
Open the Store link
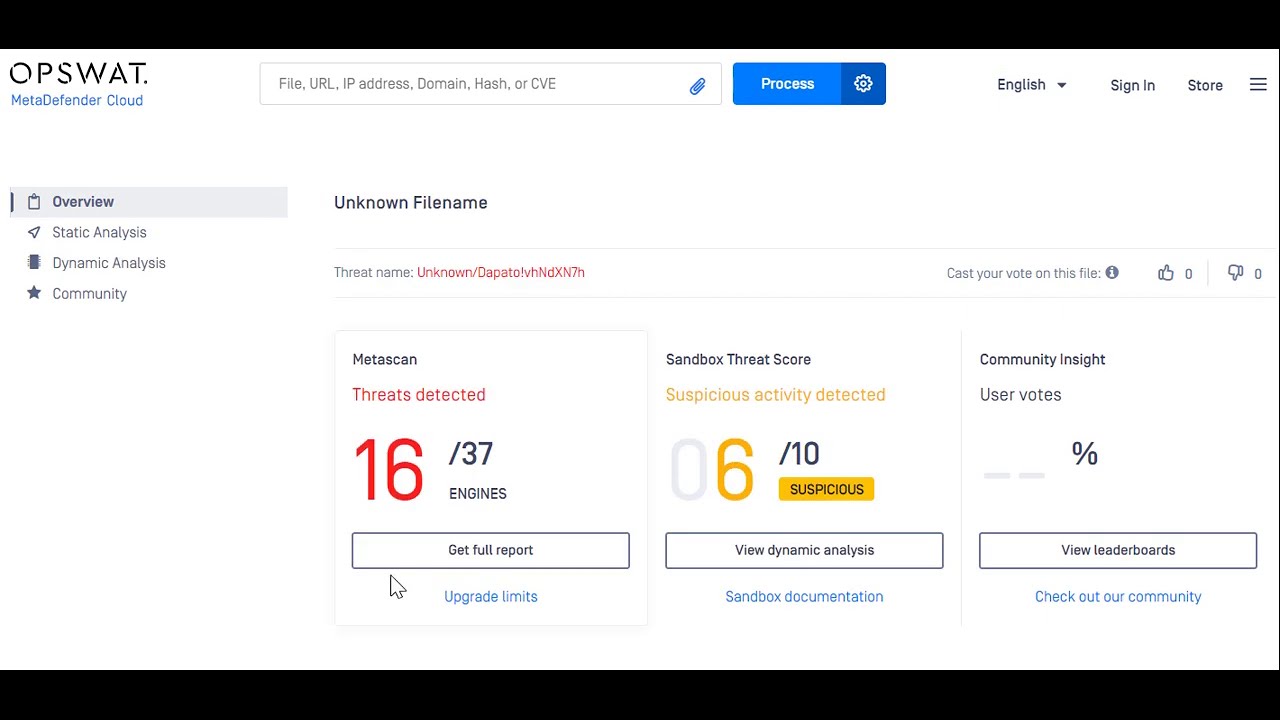point(1205,85)
